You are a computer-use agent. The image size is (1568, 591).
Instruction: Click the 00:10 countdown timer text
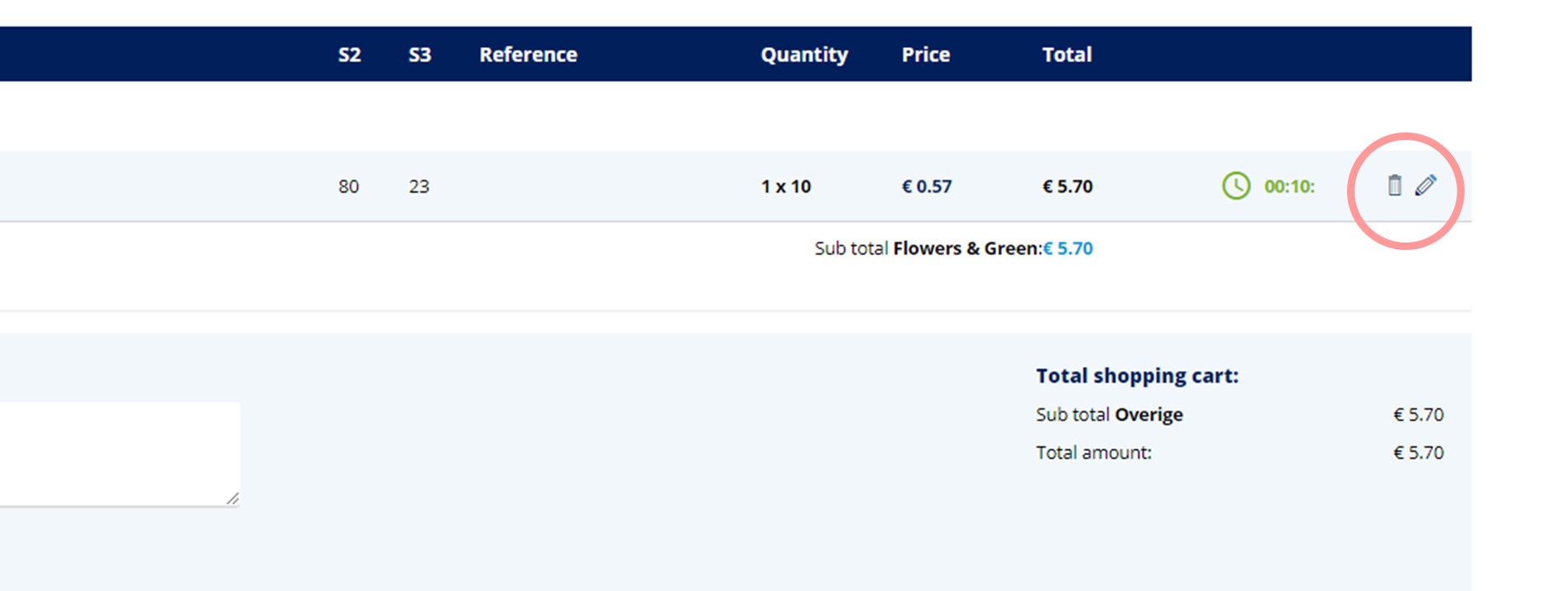[x=1289, y=186]
